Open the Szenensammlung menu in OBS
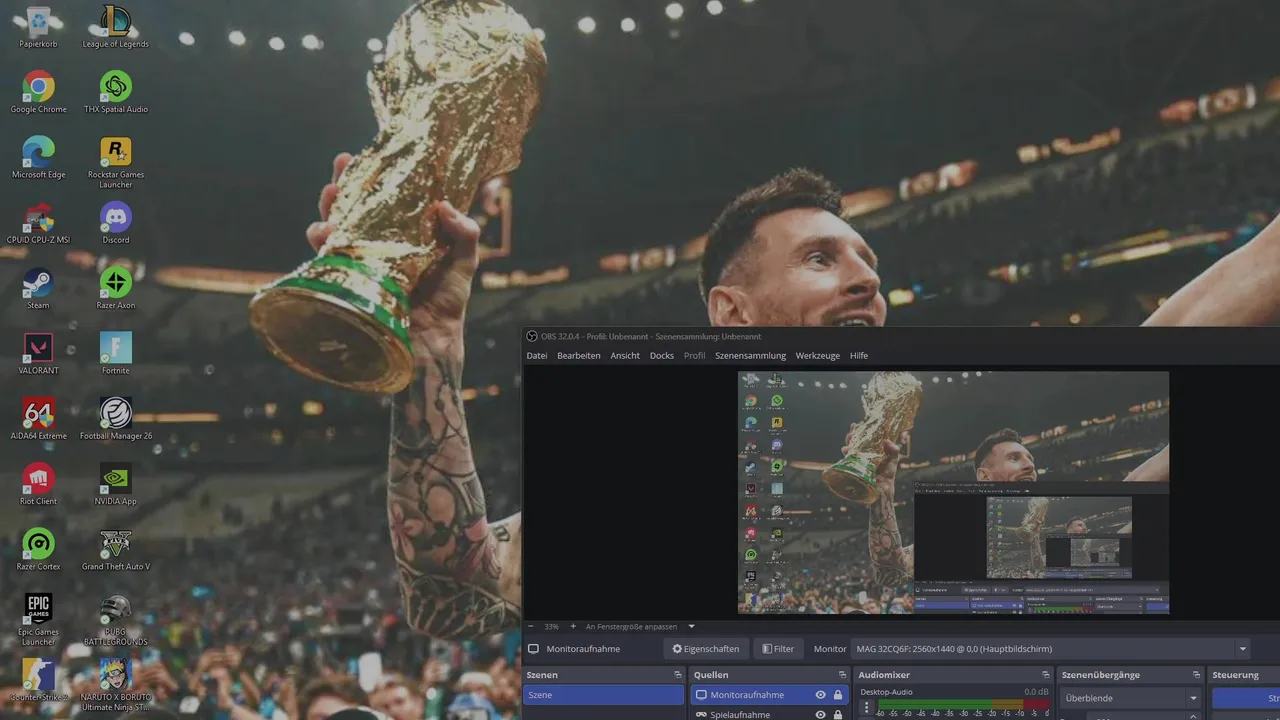1280x720 pixels. tap(750, 356)
